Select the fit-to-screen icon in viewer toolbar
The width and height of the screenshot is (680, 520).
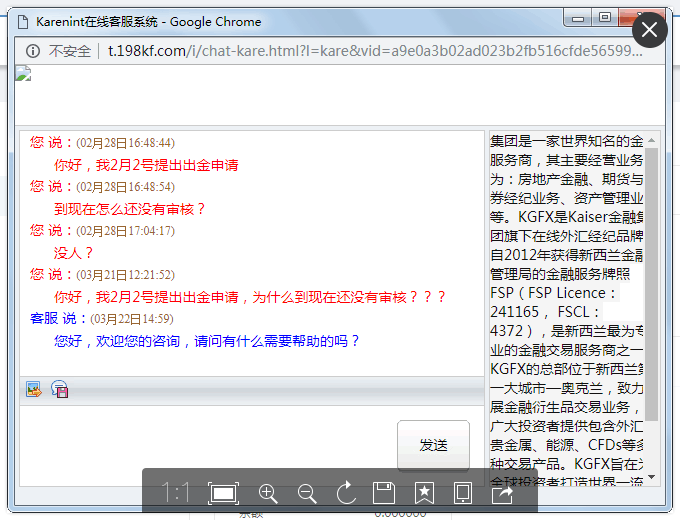point(223,493)
